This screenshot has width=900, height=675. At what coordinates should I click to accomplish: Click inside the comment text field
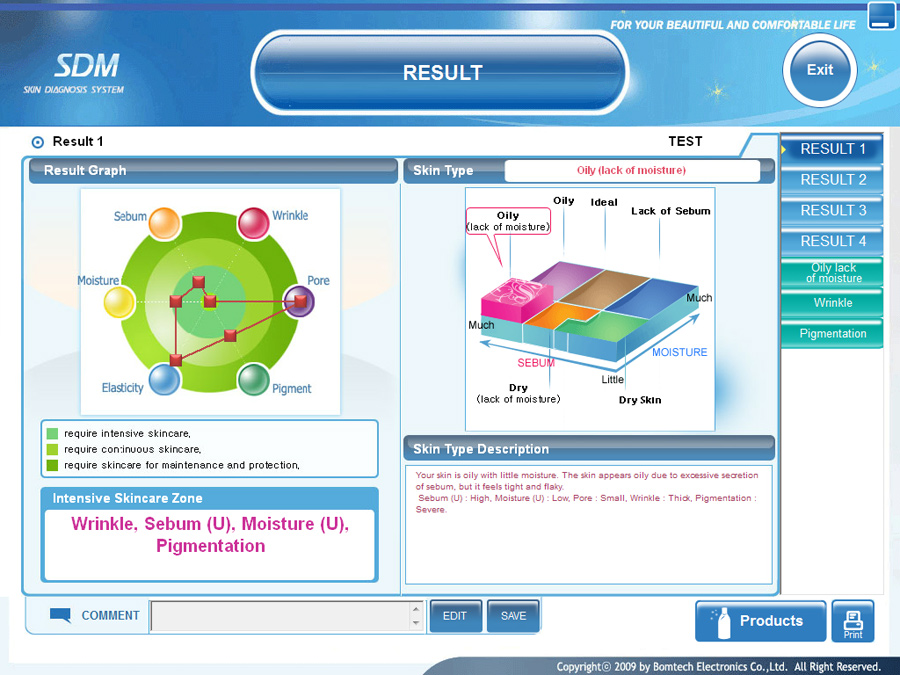point(280,616)
